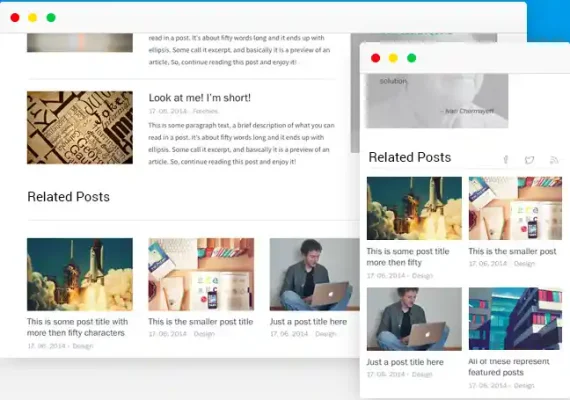Click the green dot on back window
Image resolution: width=570 pixels, height=400 pixels.
pos(51,17)
